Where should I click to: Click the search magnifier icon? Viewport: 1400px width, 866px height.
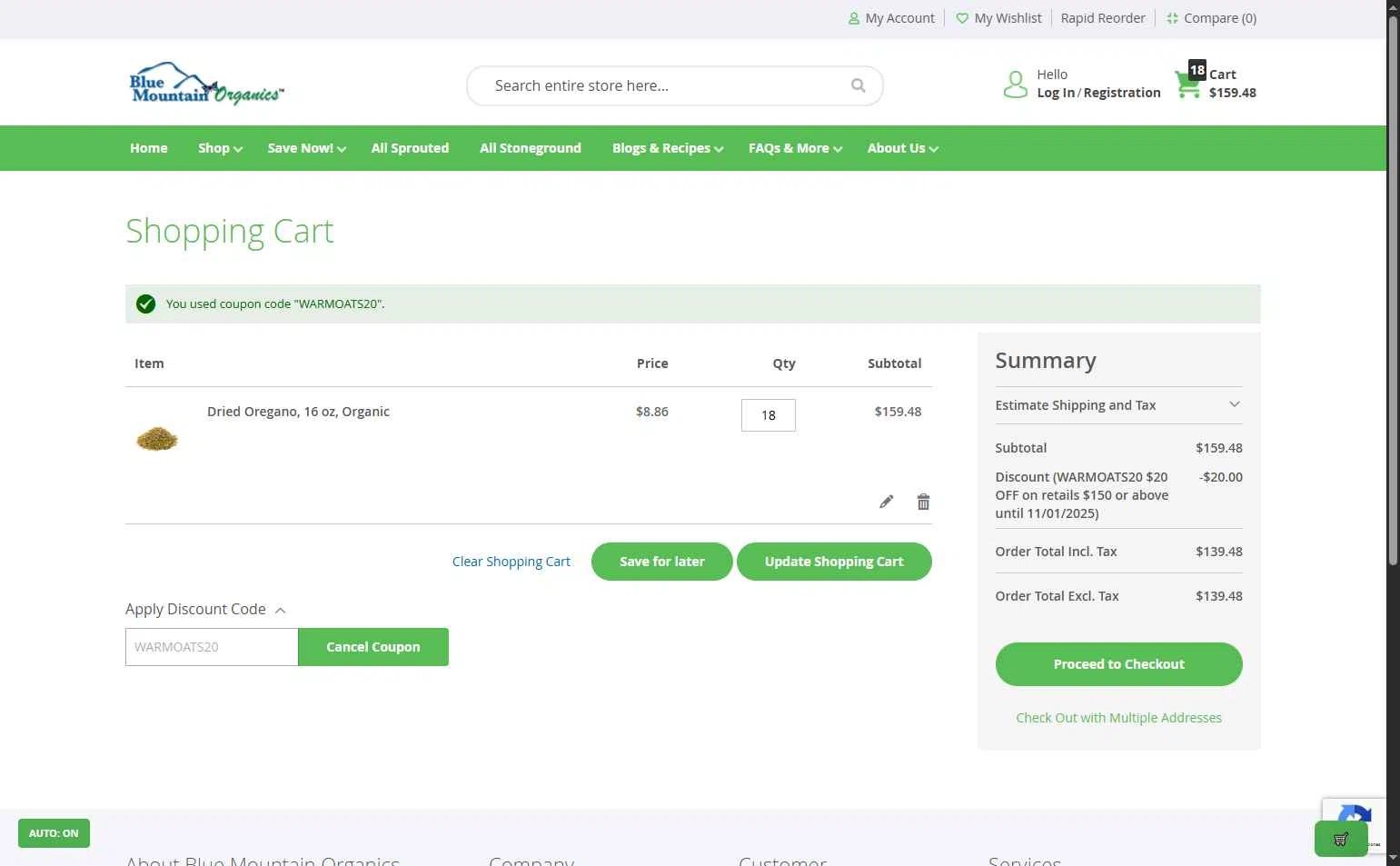pos(858,85)
